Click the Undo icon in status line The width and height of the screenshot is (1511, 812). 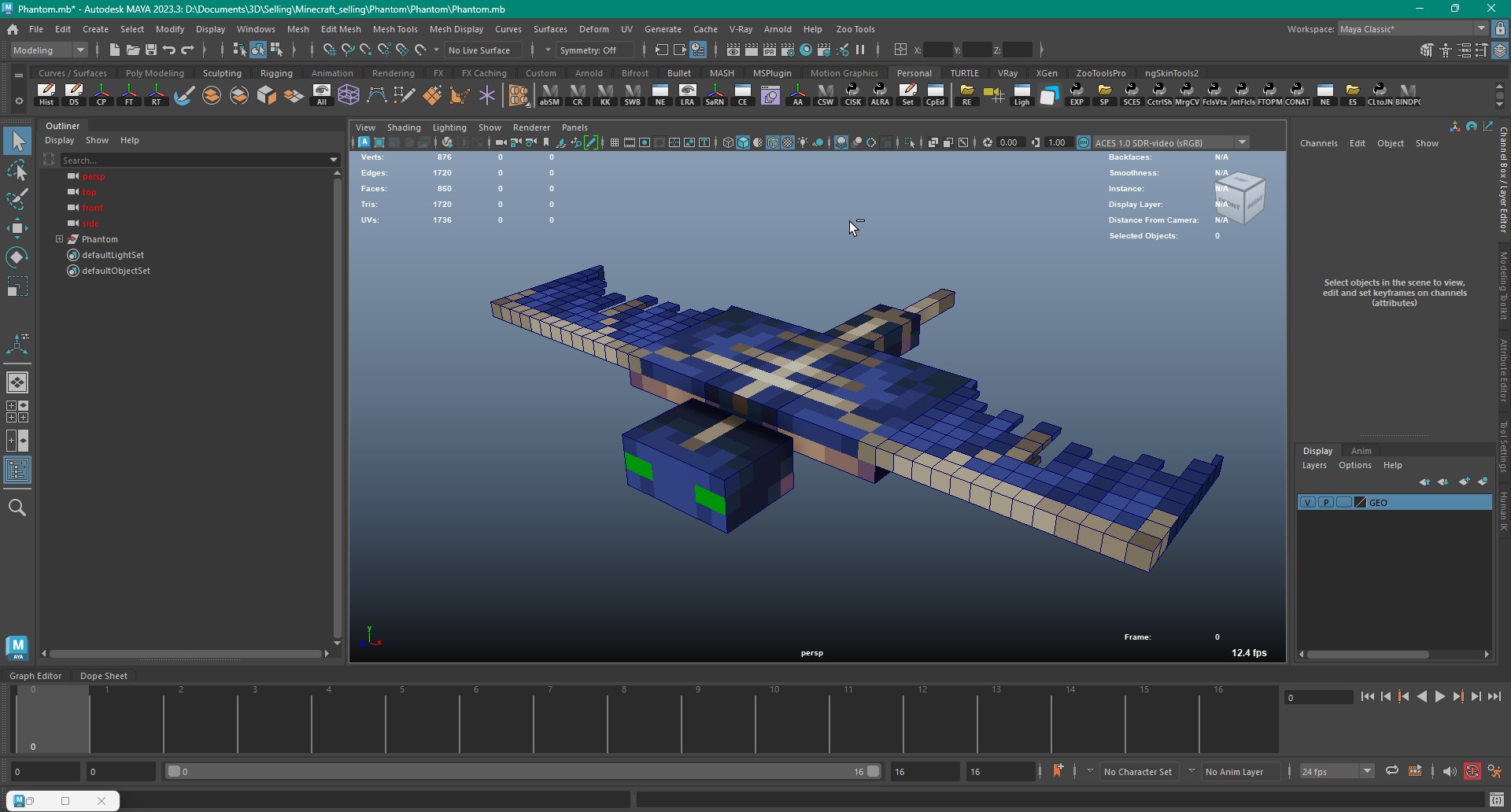[x=169, y=50]
